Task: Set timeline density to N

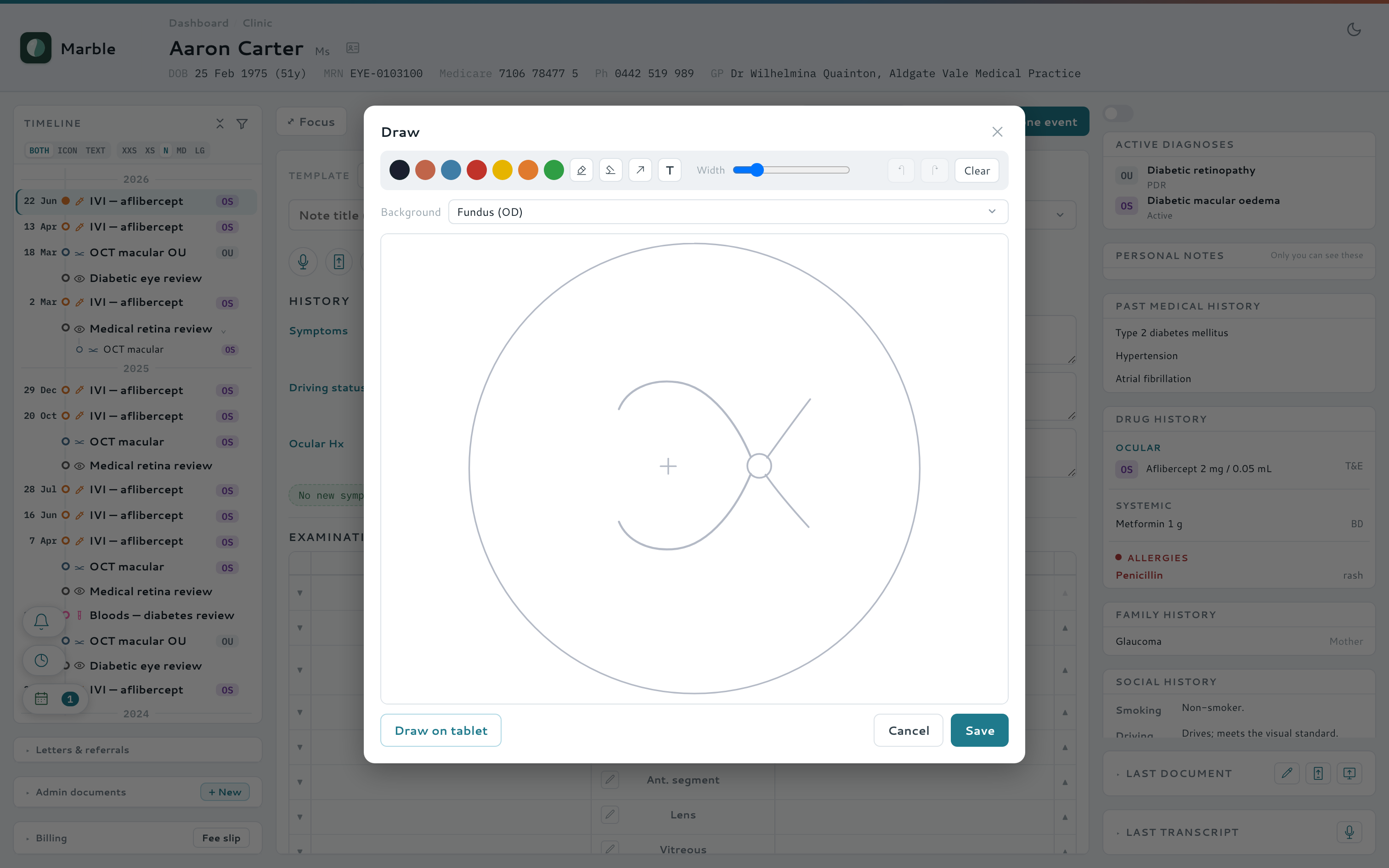Action: point(166,151)
